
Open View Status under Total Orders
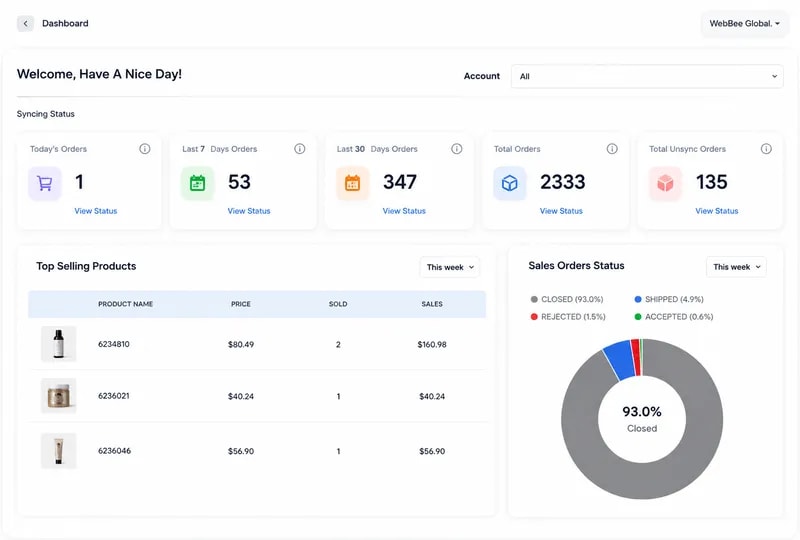click(561, 211)
